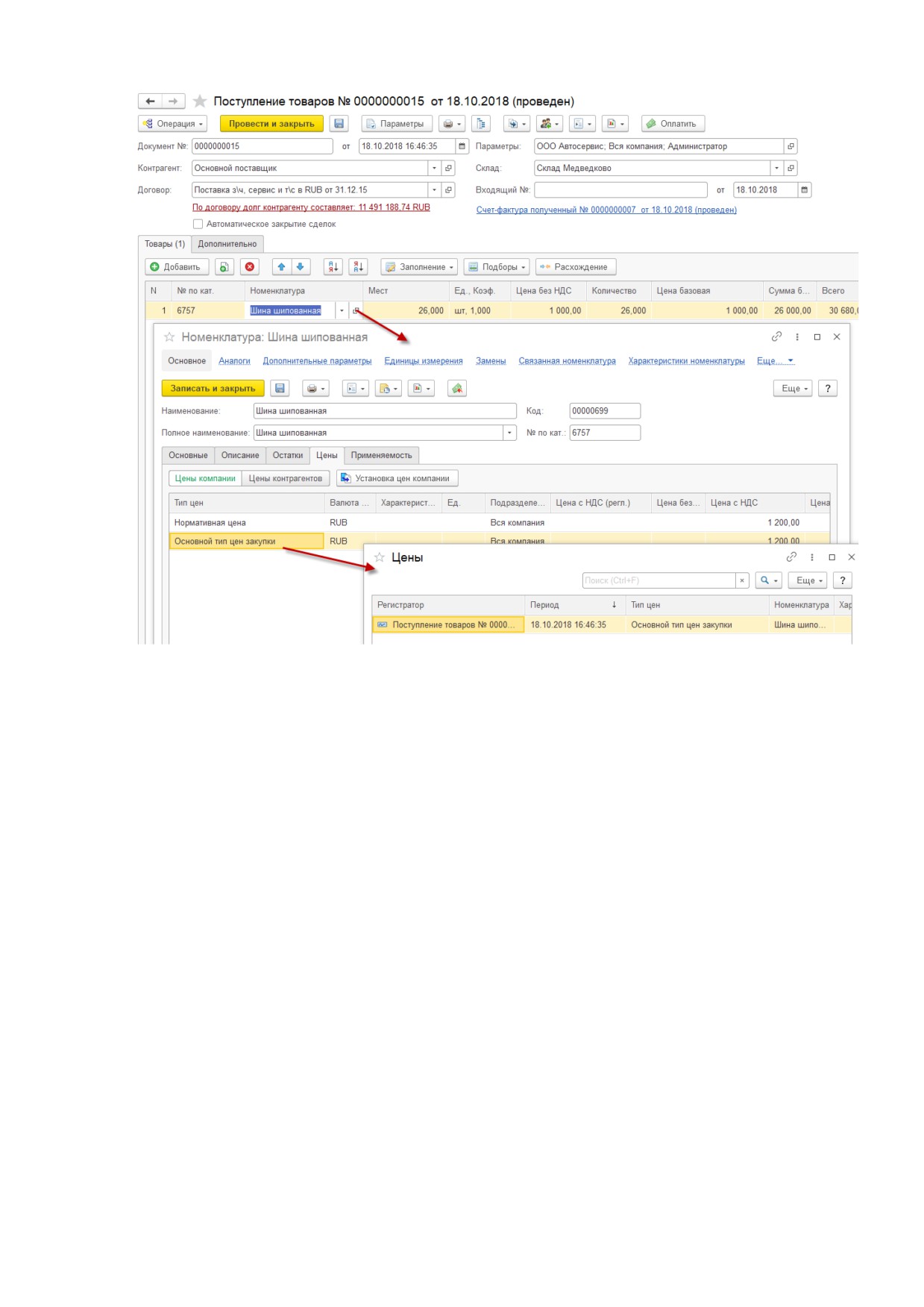Click the green-red icon in Номенклатура toolbar
Viewport: 924px width, 1307px height.
(x=457, y=389)
